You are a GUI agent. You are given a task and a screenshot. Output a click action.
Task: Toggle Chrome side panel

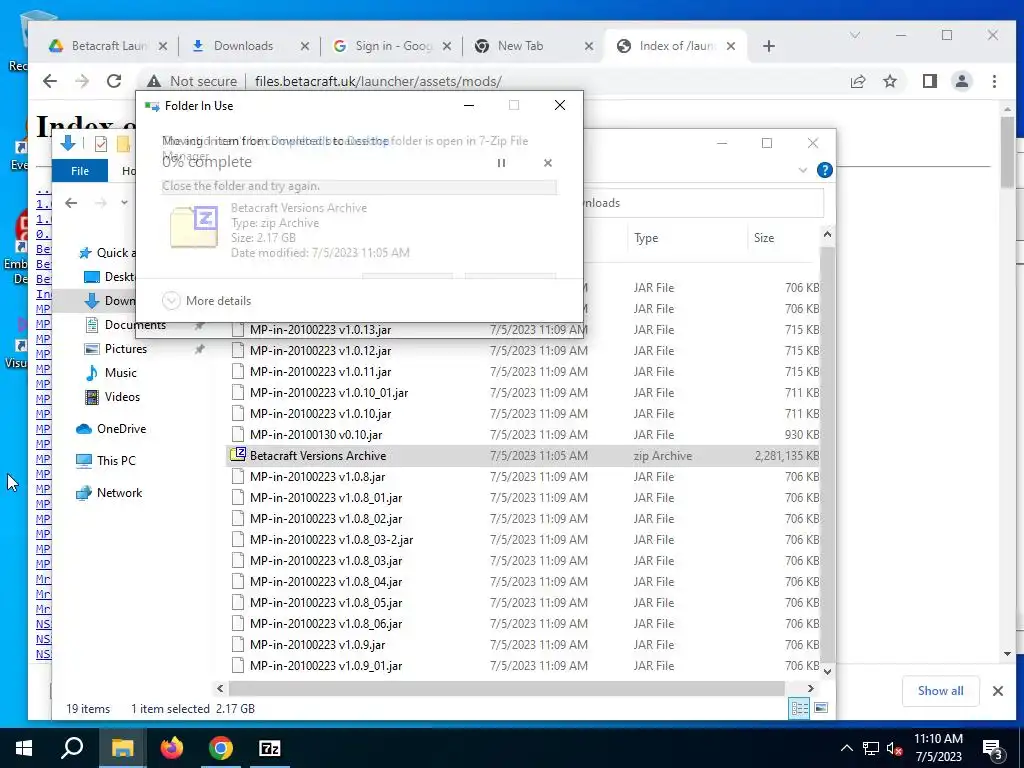929,81
